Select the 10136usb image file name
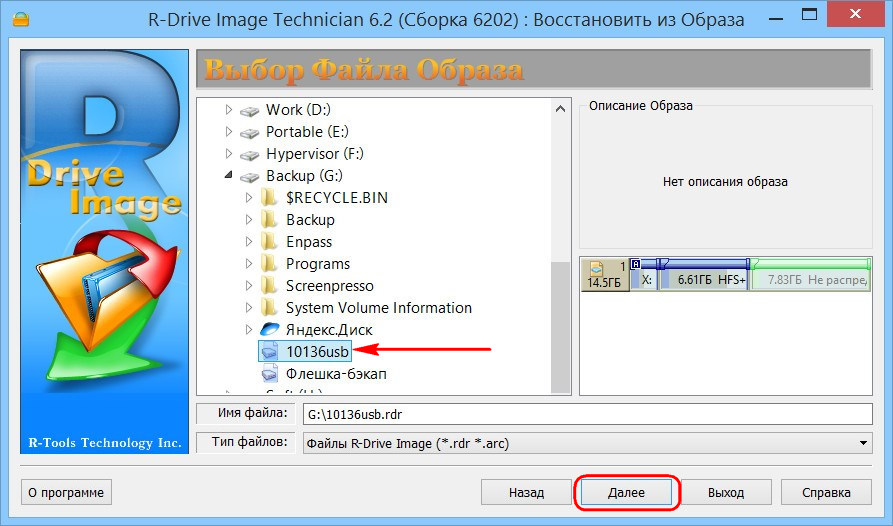This screenshot has height=526, width=893. coord(317,352)
